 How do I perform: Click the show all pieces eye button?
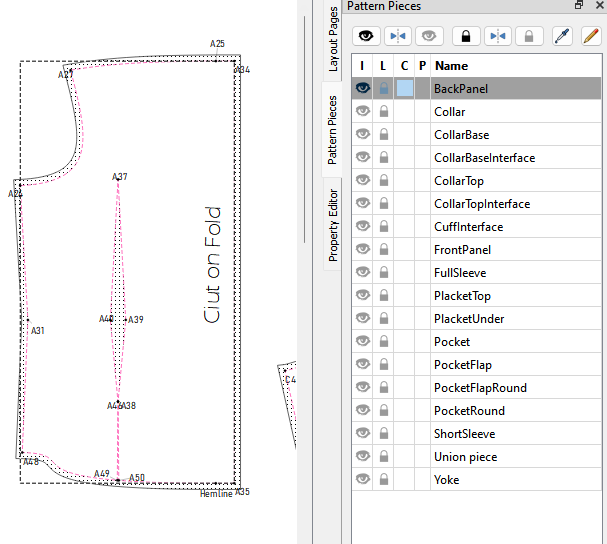(366, 35)
